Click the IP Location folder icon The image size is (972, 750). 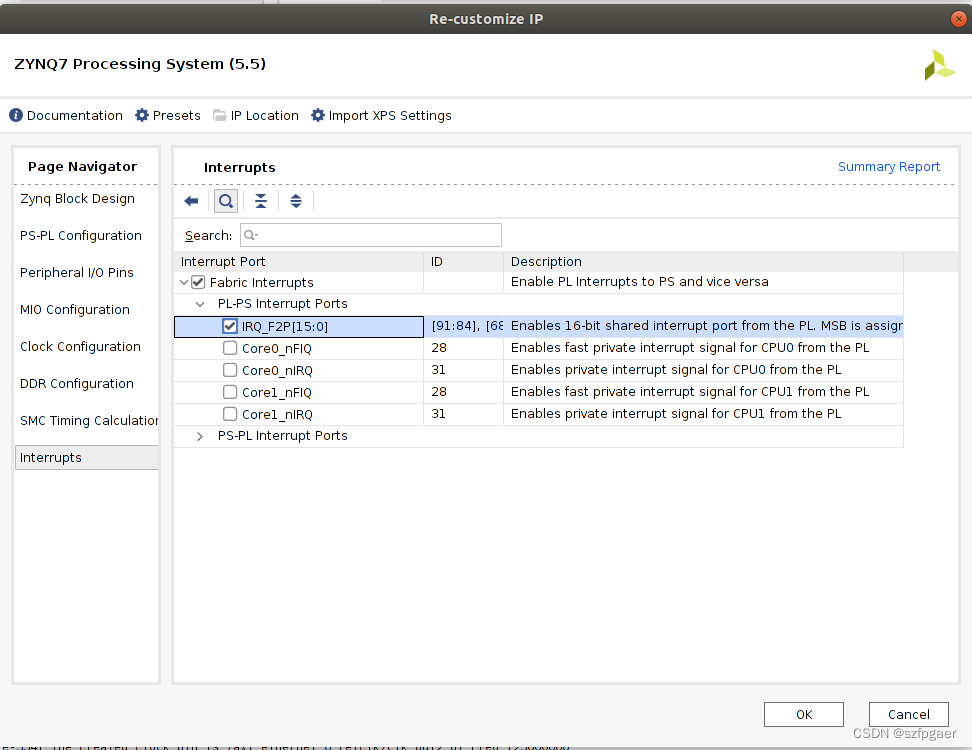[x=219, y=115]
